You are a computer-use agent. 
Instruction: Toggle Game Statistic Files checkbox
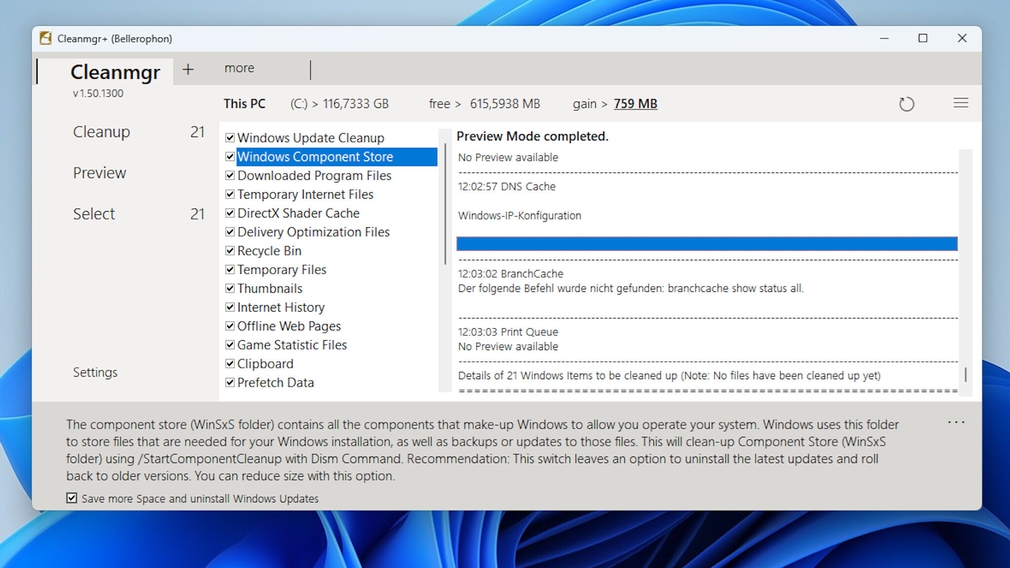click(230, 345)
